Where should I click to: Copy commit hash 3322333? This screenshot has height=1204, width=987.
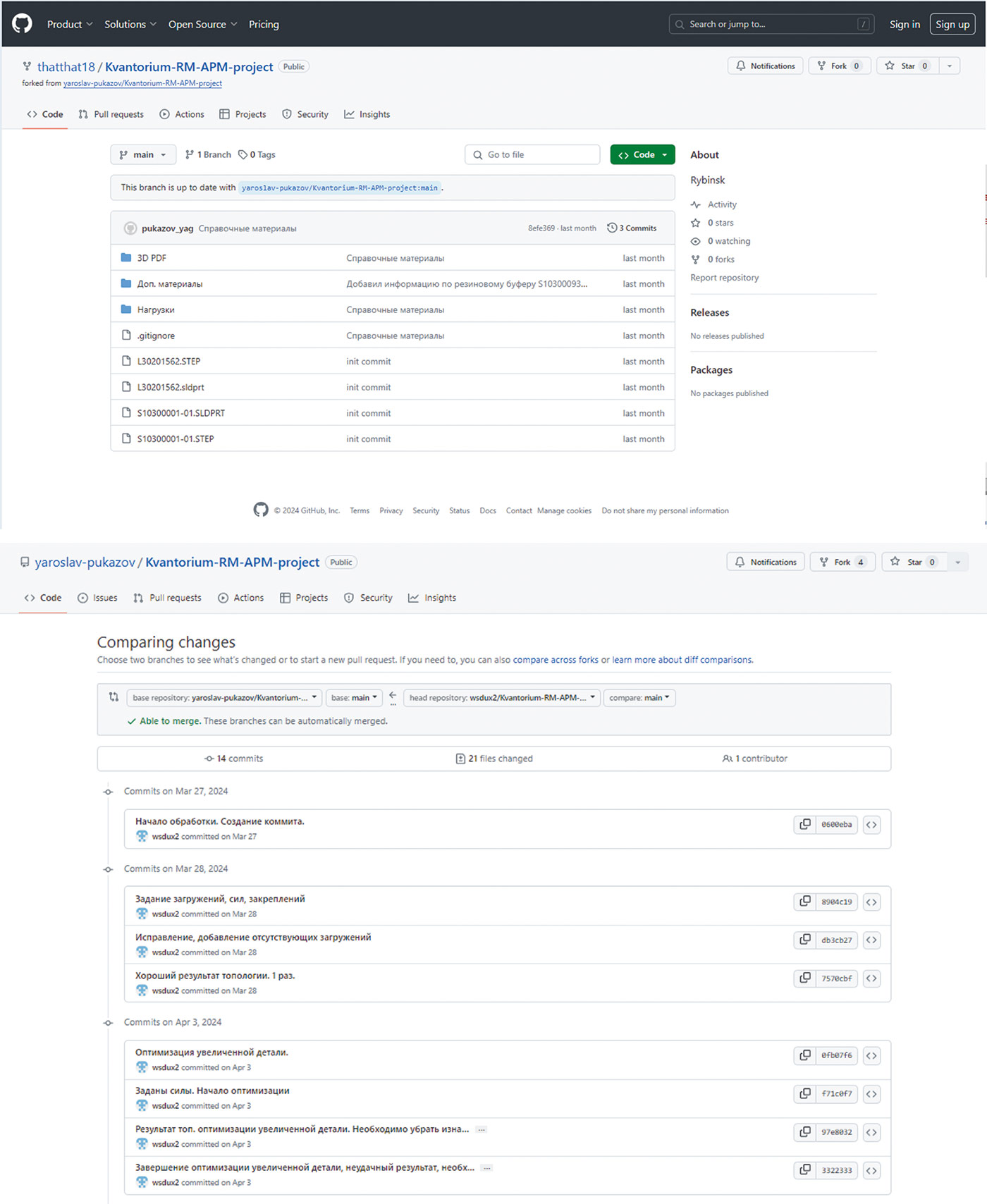[x=804, y=1170]
